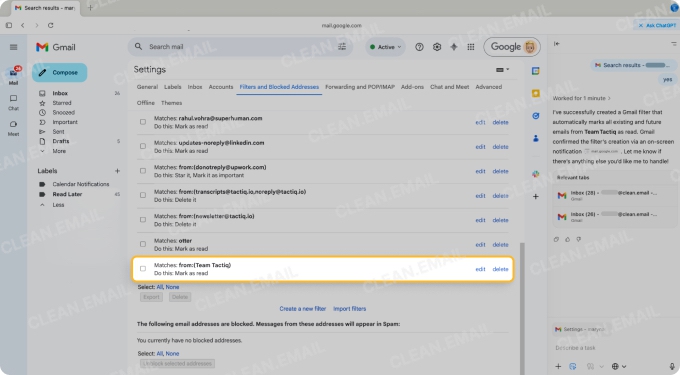The height and width of the screenshot is (375, 680).
Task: Open the Settings gear icon
Action: 437,47
